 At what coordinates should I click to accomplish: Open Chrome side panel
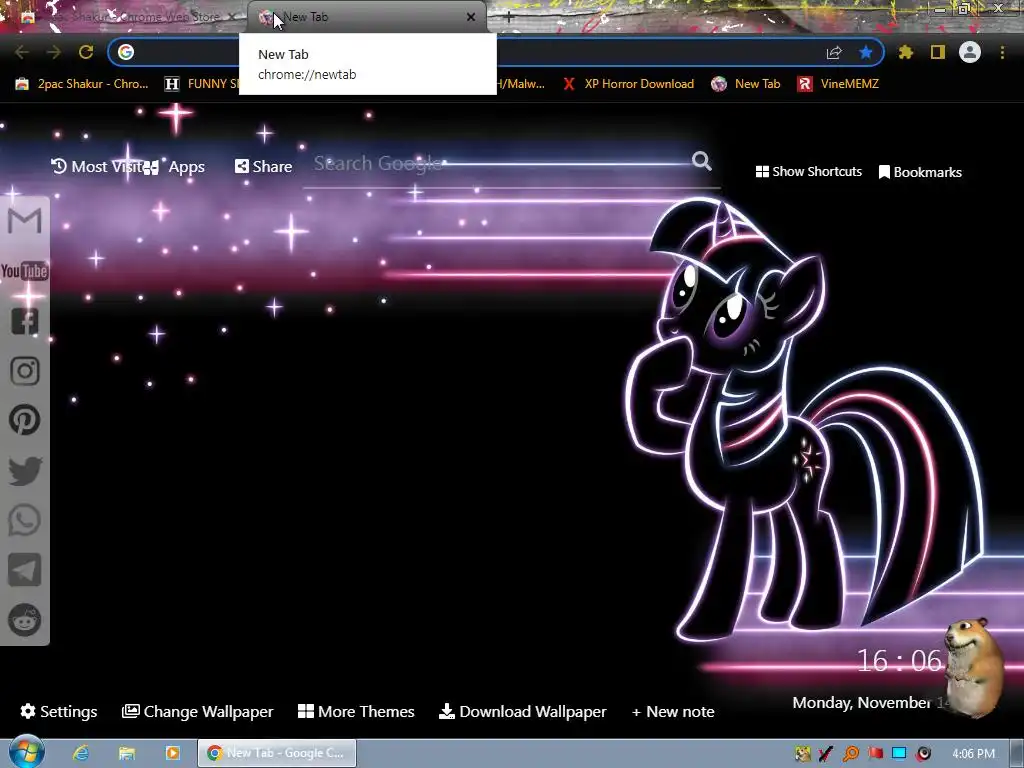click(x=938, y=52)
